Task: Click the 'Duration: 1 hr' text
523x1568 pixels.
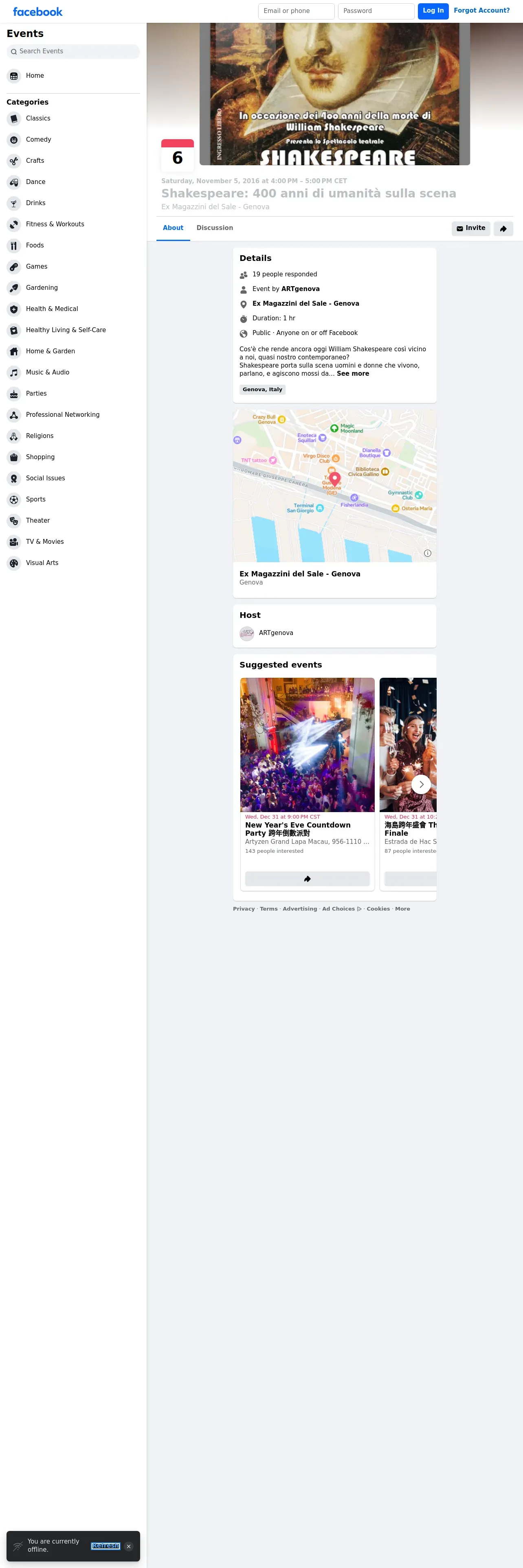Action: (274, 318)
